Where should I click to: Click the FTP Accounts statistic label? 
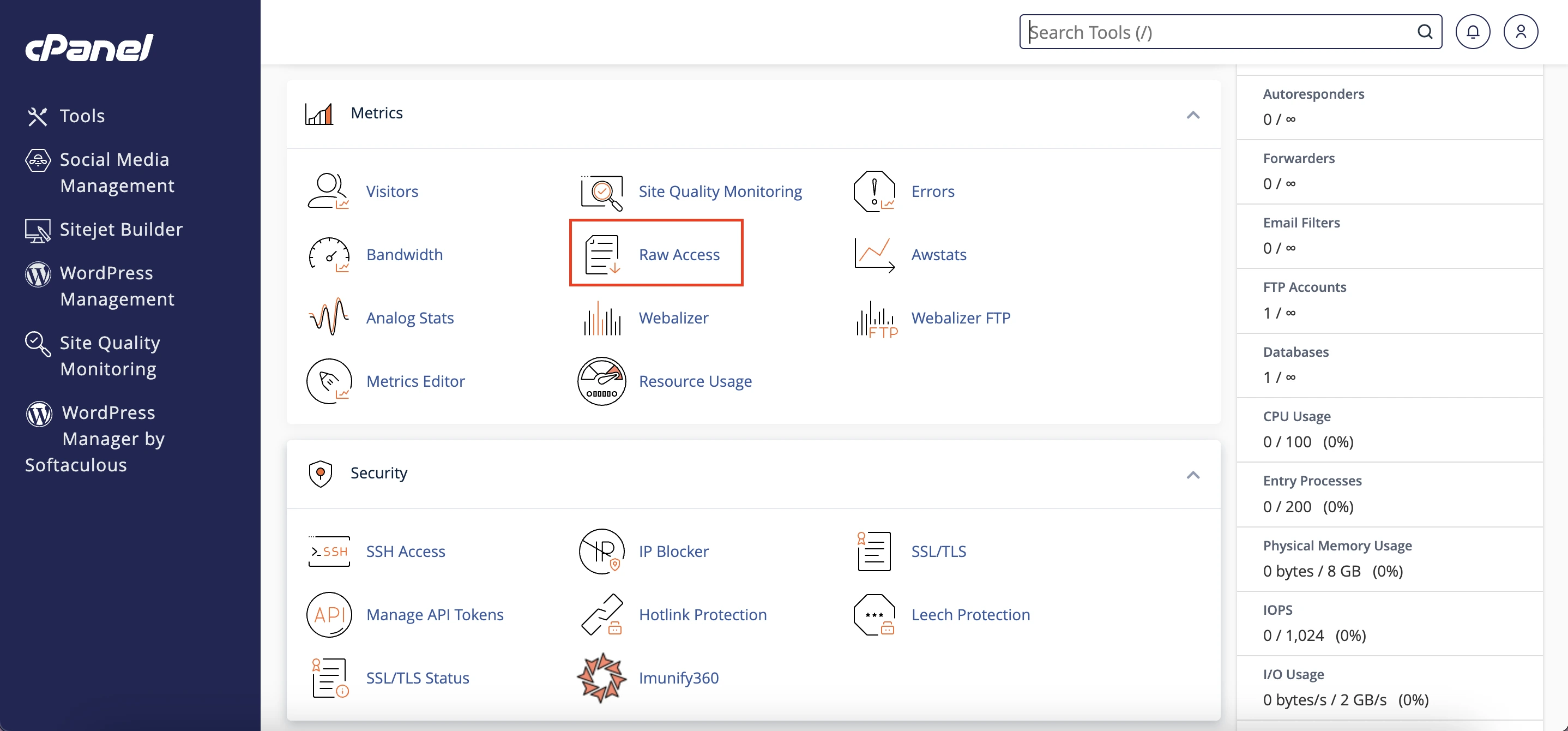(x=1305, y=287)
